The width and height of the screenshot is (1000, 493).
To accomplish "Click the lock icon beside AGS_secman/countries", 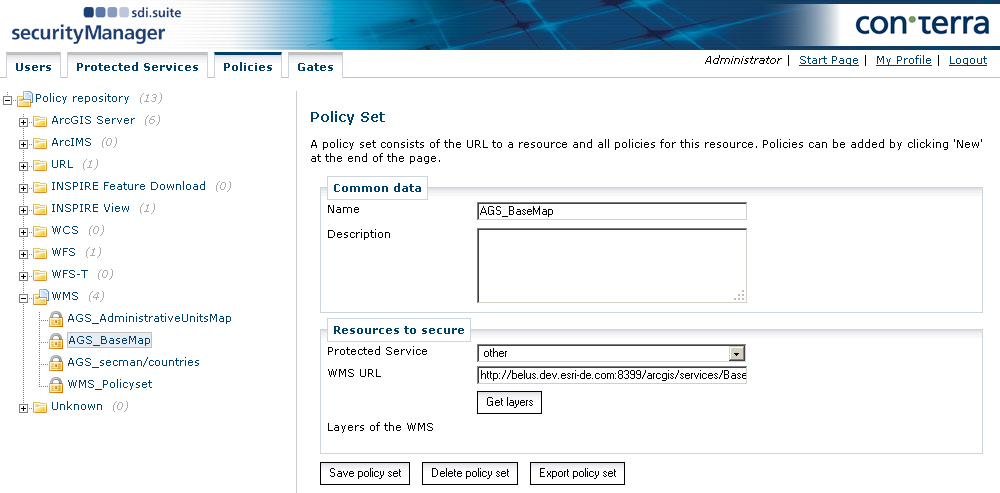I will [x=57, y=363].
